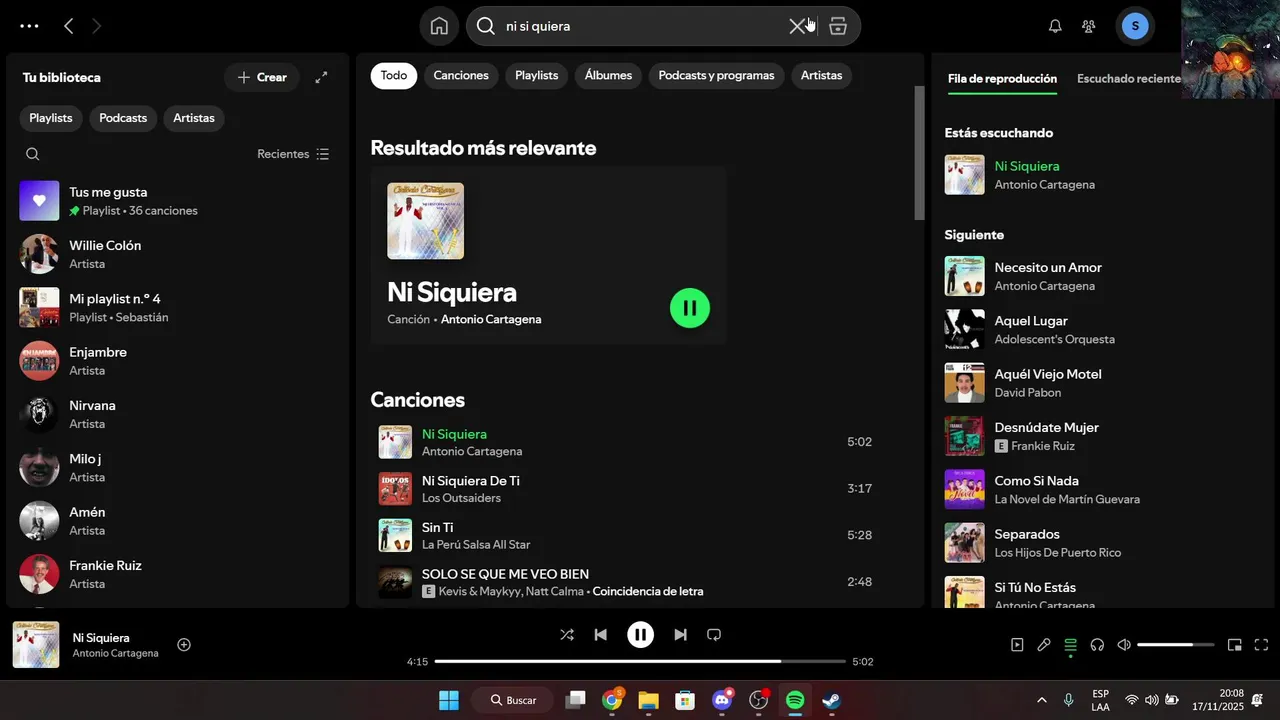Open Mi playlist n.º 4
Screen dimensions: 1280x720
click(x=176, y=307)
